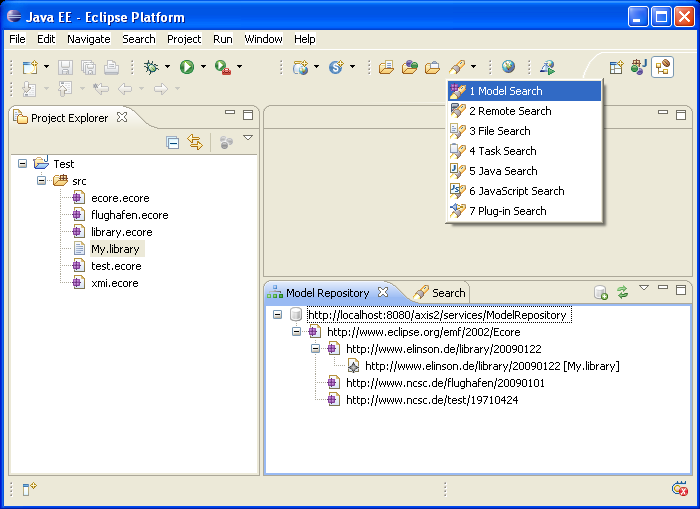This screenshot has height=509, width=700.
Task: Open the External Tools dropdown arrow
Action: click(x=240, y=67)
